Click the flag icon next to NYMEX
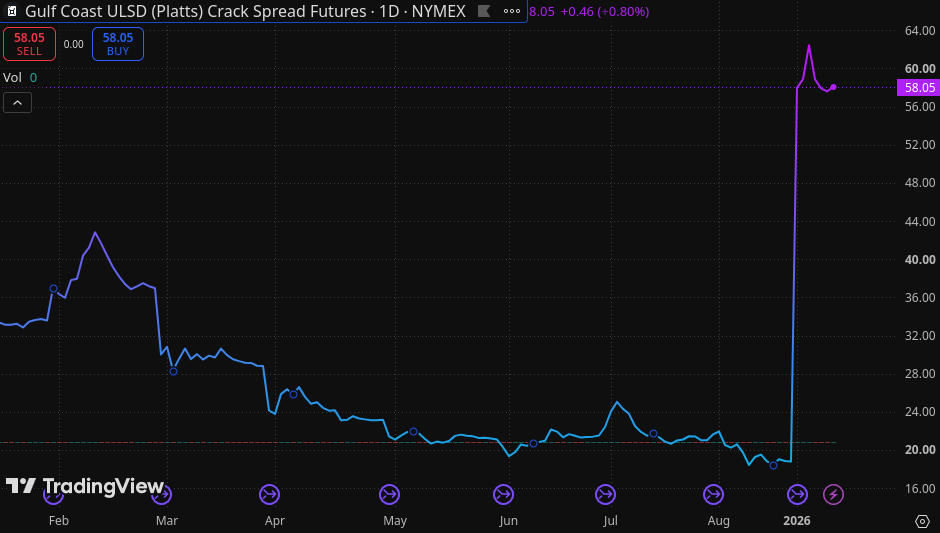This screenshot has width=940, height=533. (x=484, y=11)
